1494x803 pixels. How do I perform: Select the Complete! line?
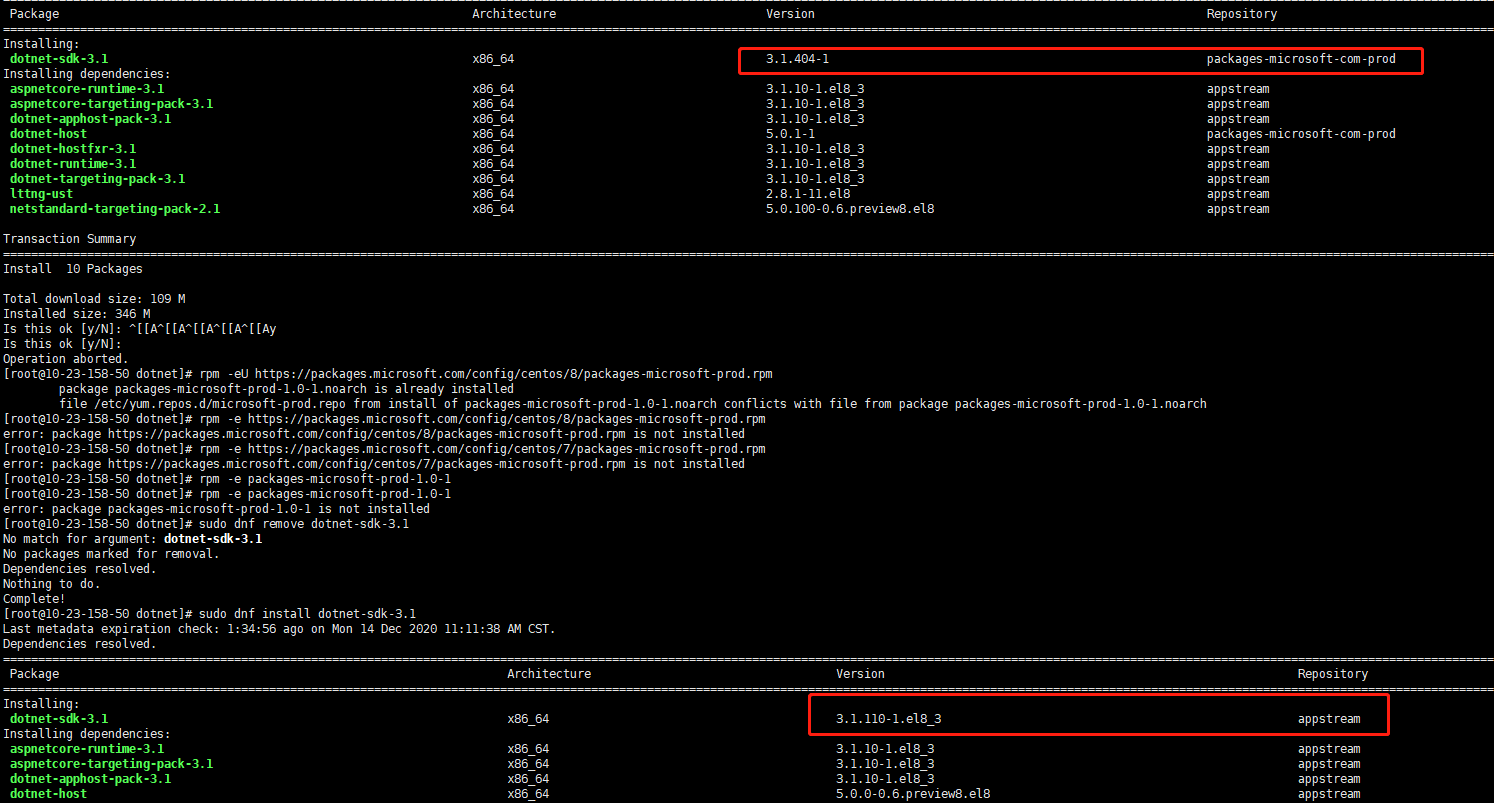(x=34, y=599)
